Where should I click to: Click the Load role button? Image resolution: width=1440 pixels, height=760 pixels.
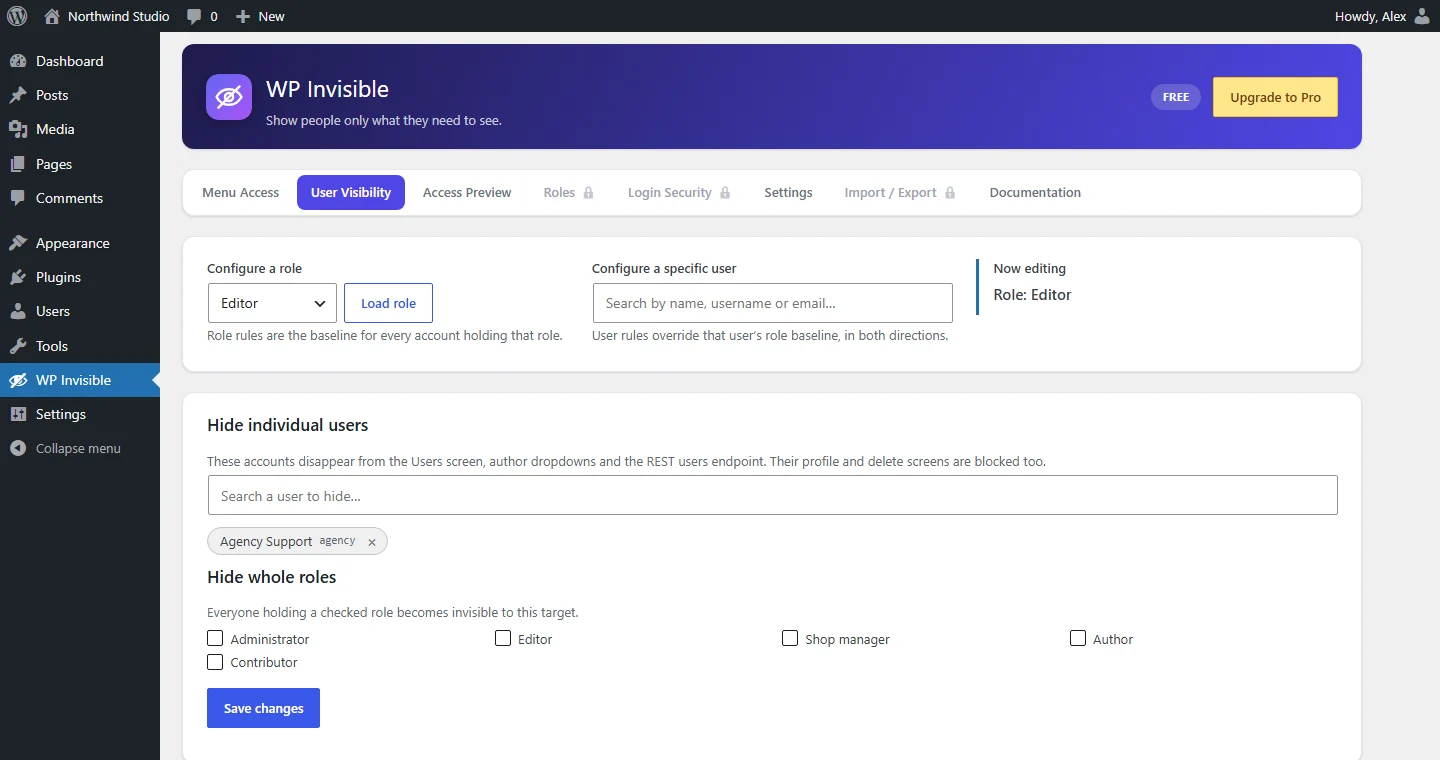tap(388, 303)
